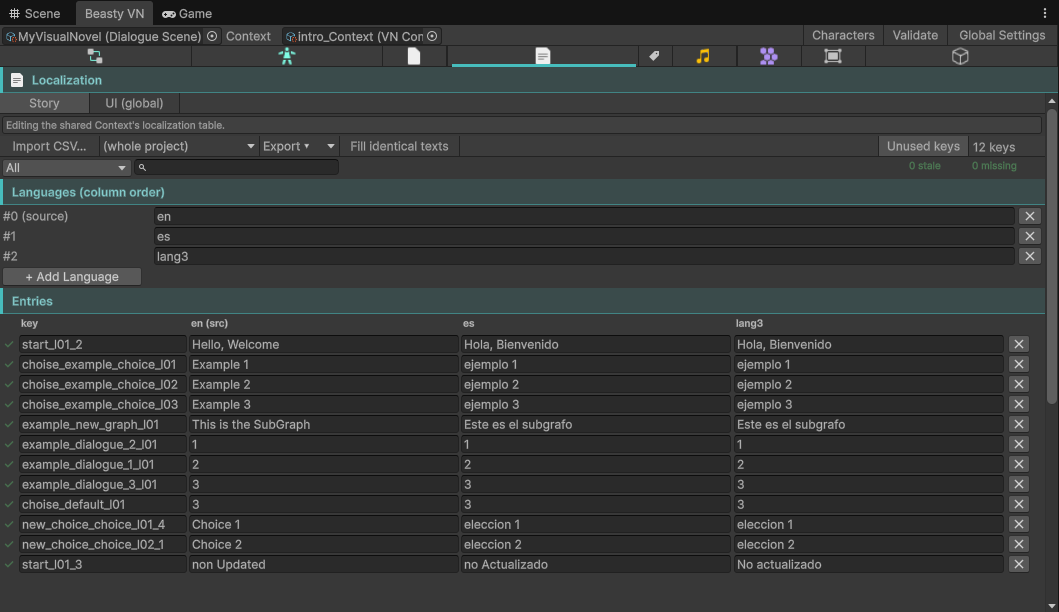Delete the new_choice_choice_l01_4 entry
This screenshot has width=1059, height=612.
click(1018, 524)
